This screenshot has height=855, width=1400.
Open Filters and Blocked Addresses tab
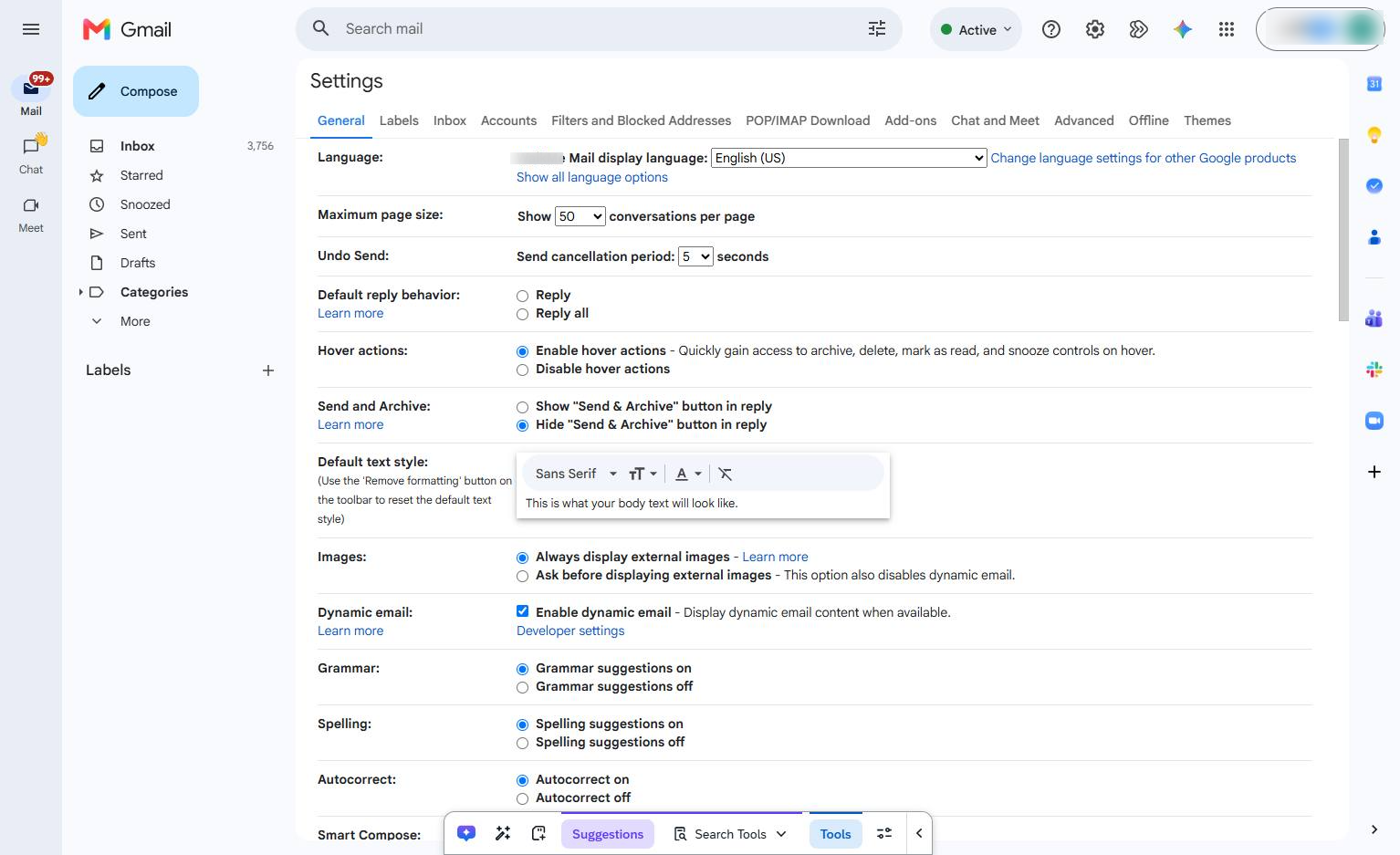(x=641, y=120)
